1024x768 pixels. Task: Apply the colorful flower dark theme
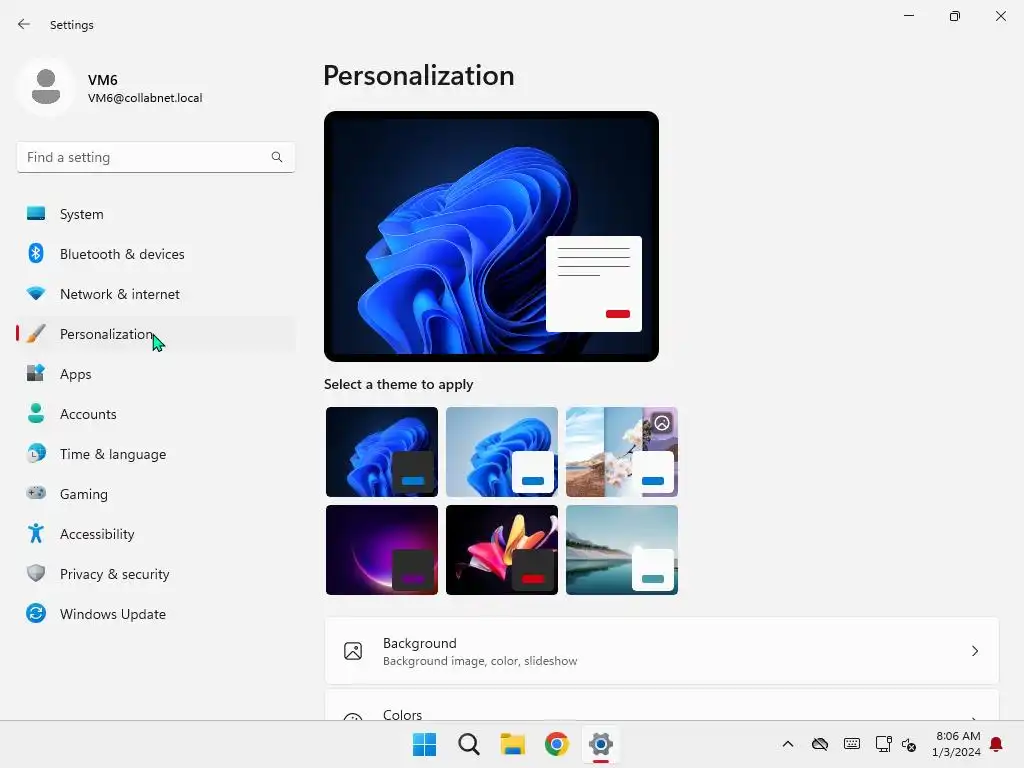tap(502, 550)
